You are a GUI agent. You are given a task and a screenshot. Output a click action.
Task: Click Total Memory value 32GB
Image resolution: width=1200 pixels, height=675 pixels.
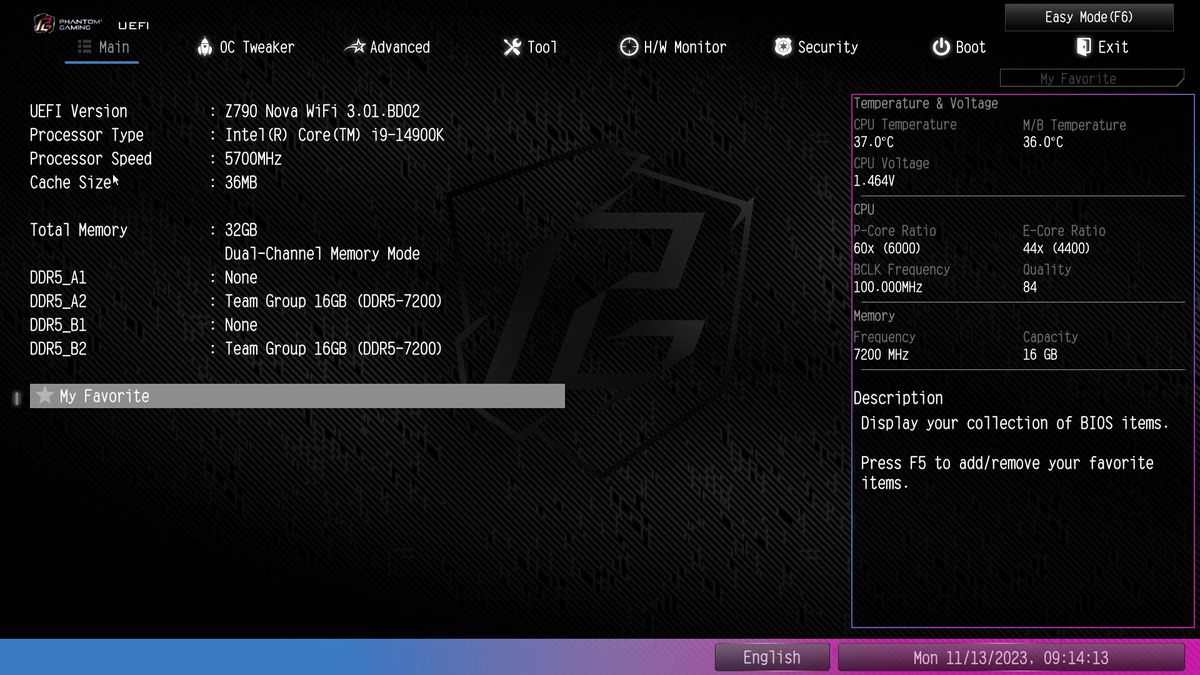(241, 230)
